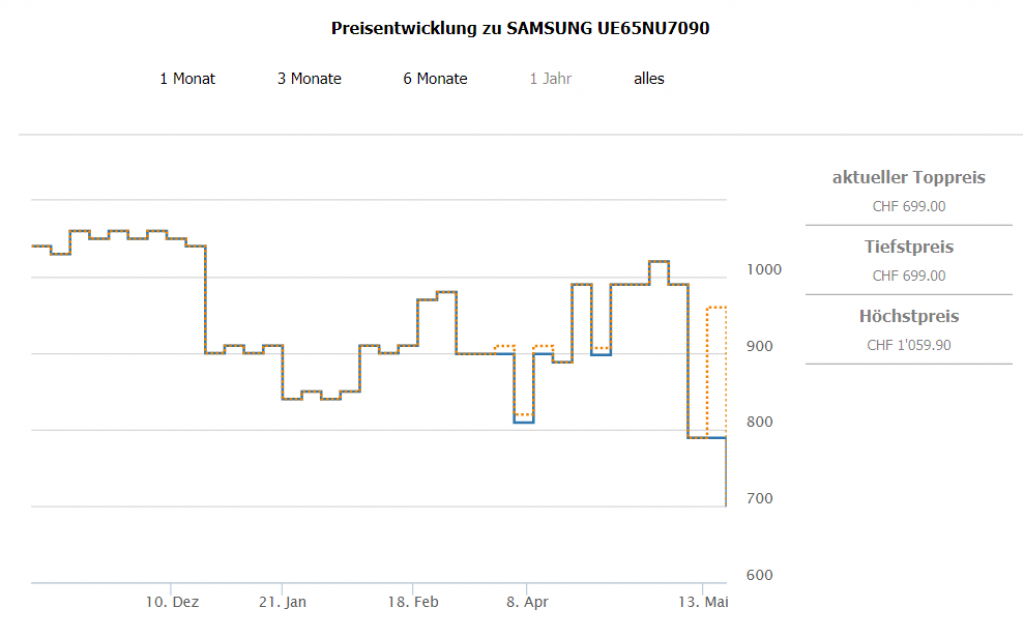Click the Tiefstpreis heading
The image size is (1024, 637).
coord(908,247)
